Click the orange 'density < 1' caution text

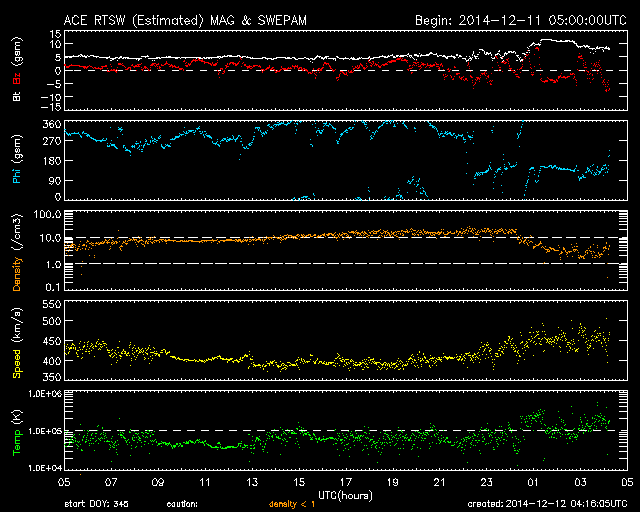[292, 505]
